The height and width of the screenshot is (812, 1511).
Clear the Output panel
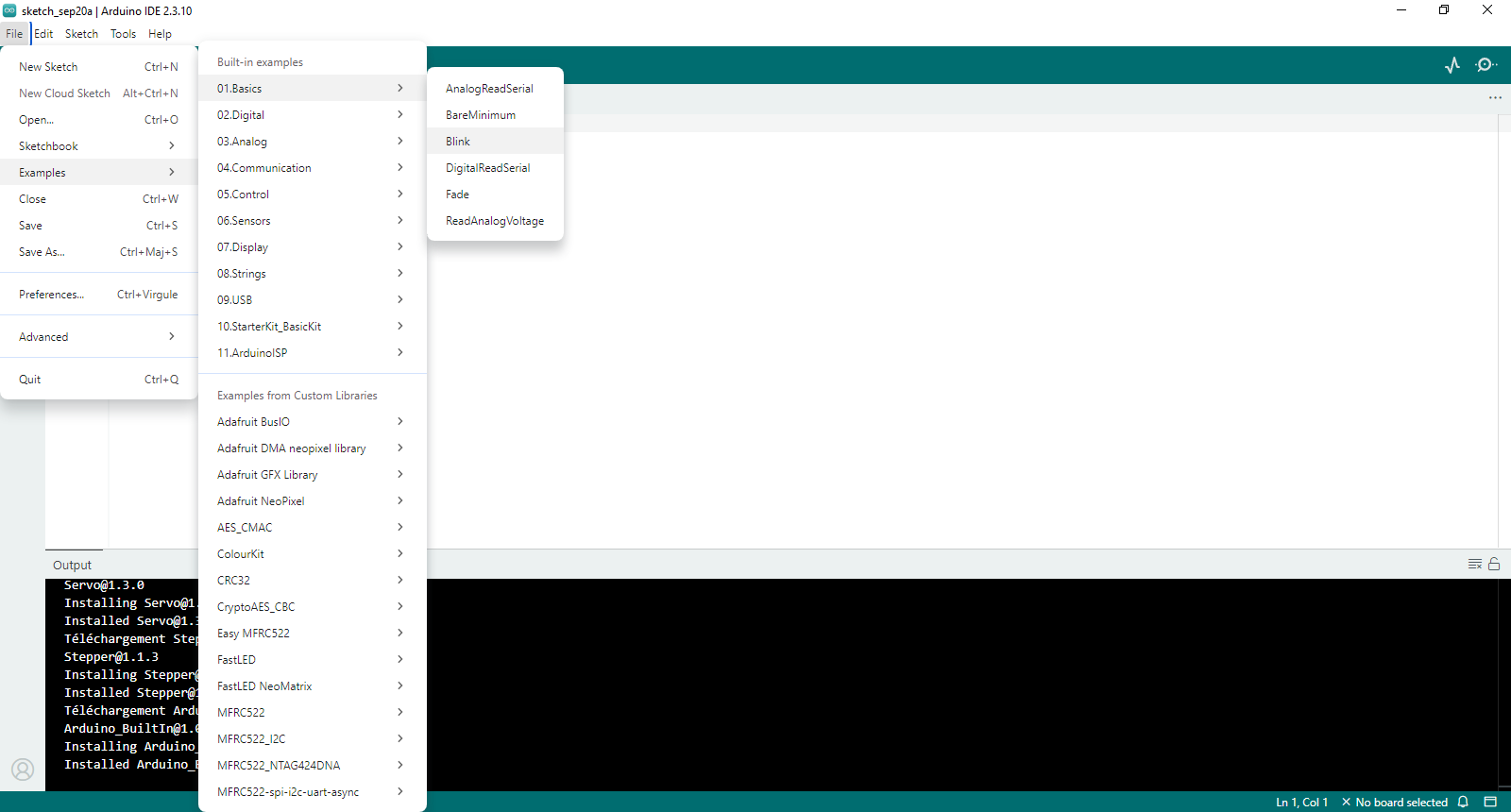tap(1475, 564)
